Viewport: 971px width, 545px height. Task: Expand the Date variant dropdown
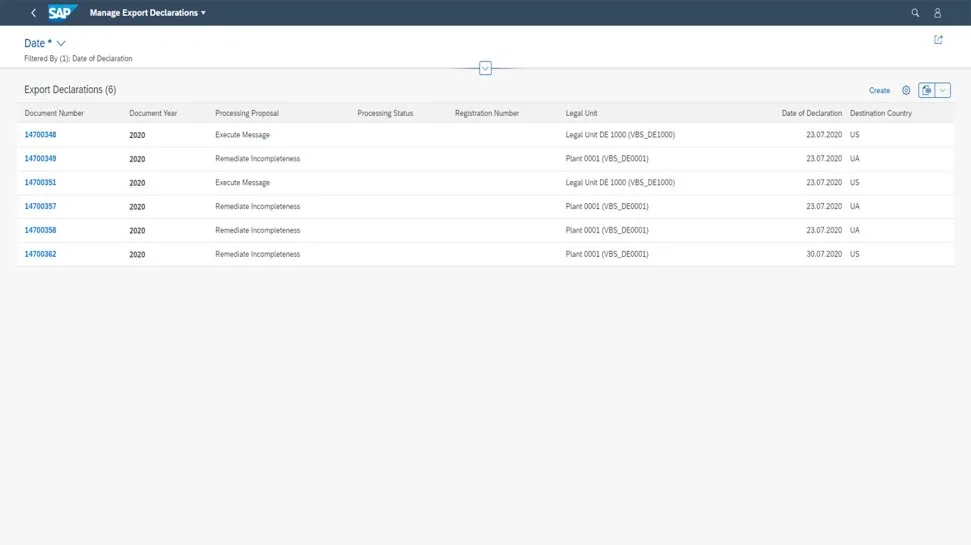61,43
